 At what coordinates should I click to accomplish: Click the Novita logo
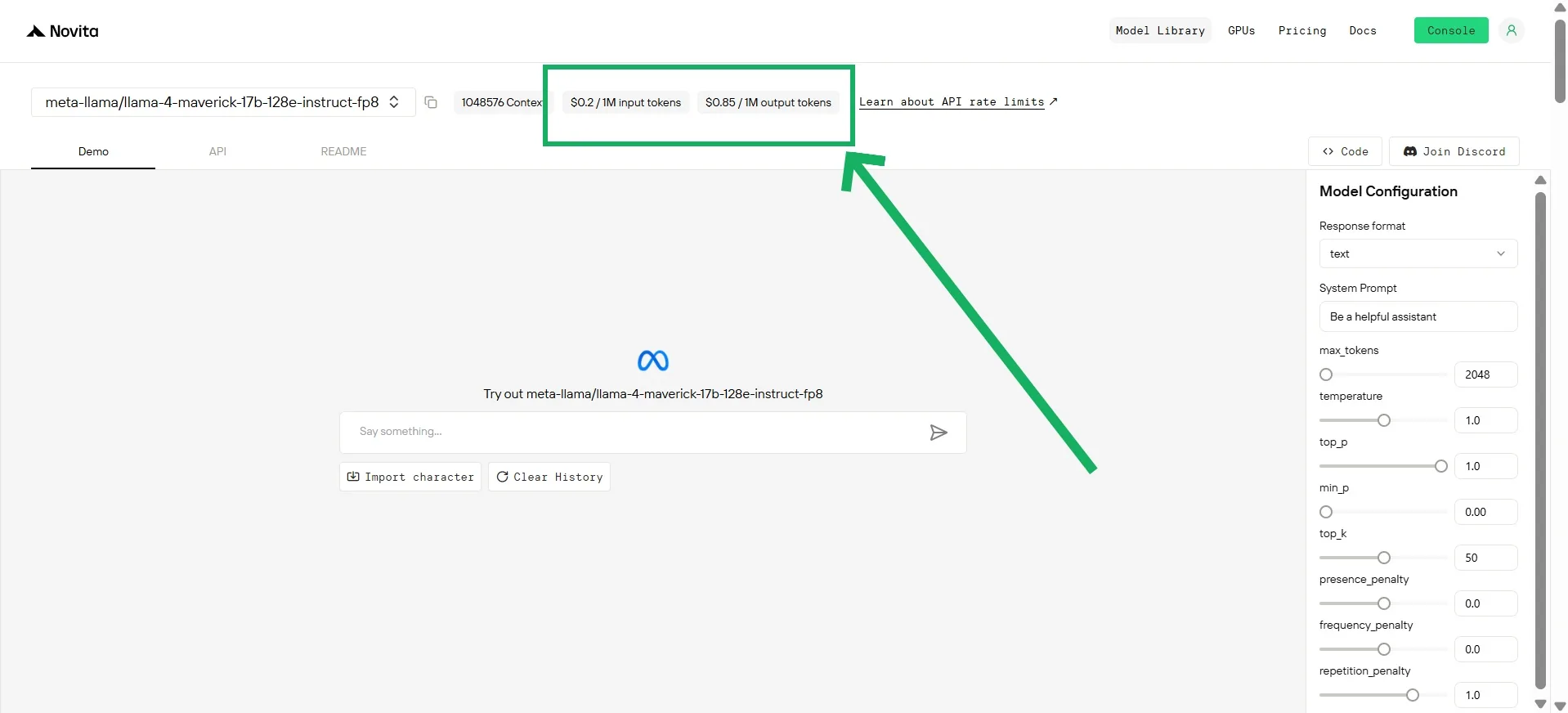62,31
